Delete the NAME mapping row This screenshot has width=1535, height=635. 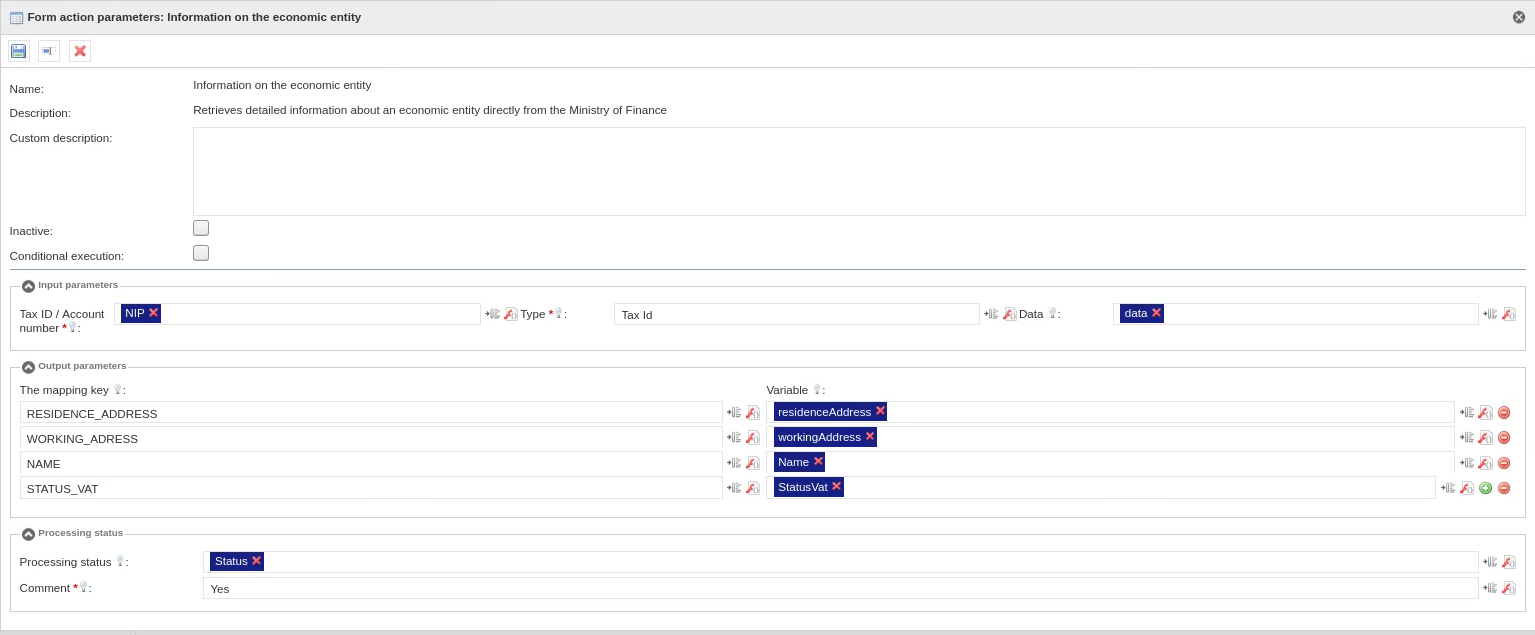[1503, 463]
